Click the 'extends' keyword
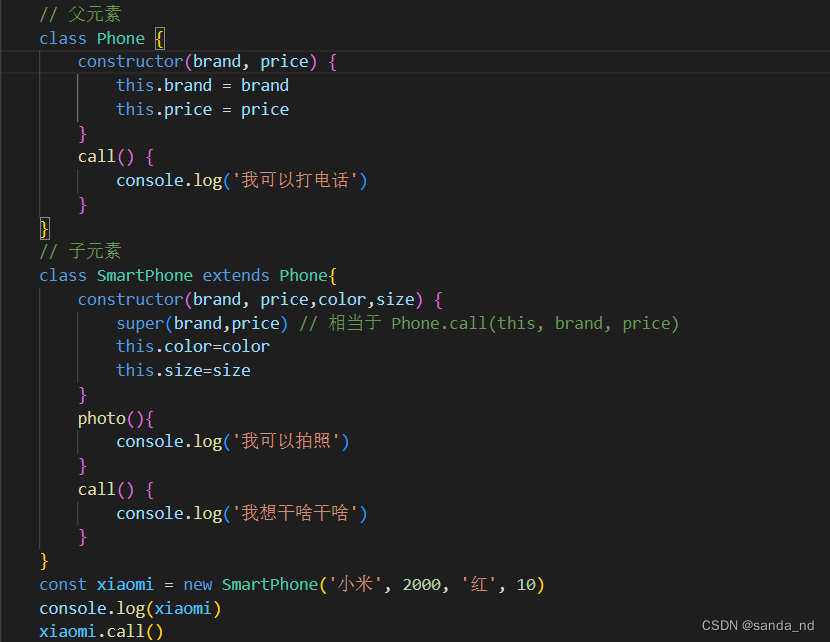 [x=236, y=276]
